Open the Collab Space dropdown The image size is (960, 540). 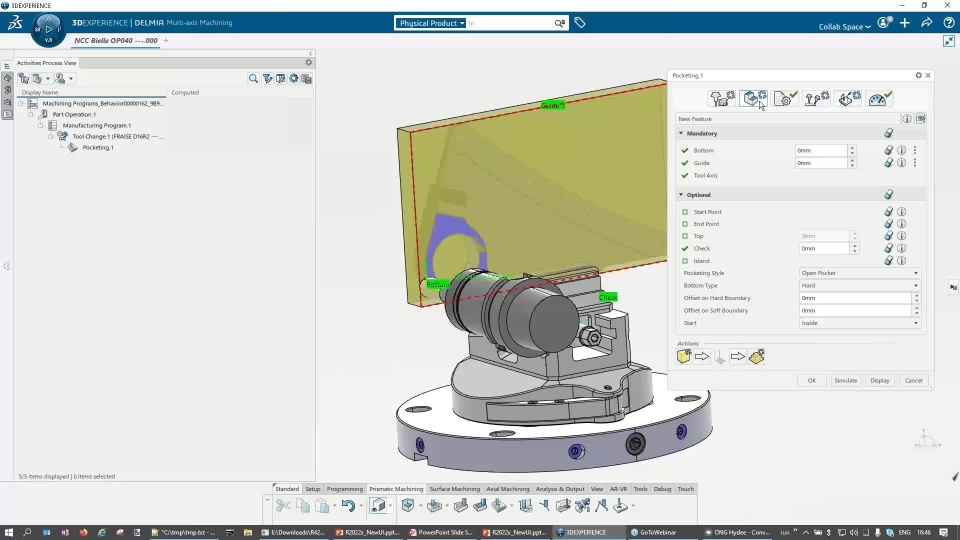(x=844, y=26)
